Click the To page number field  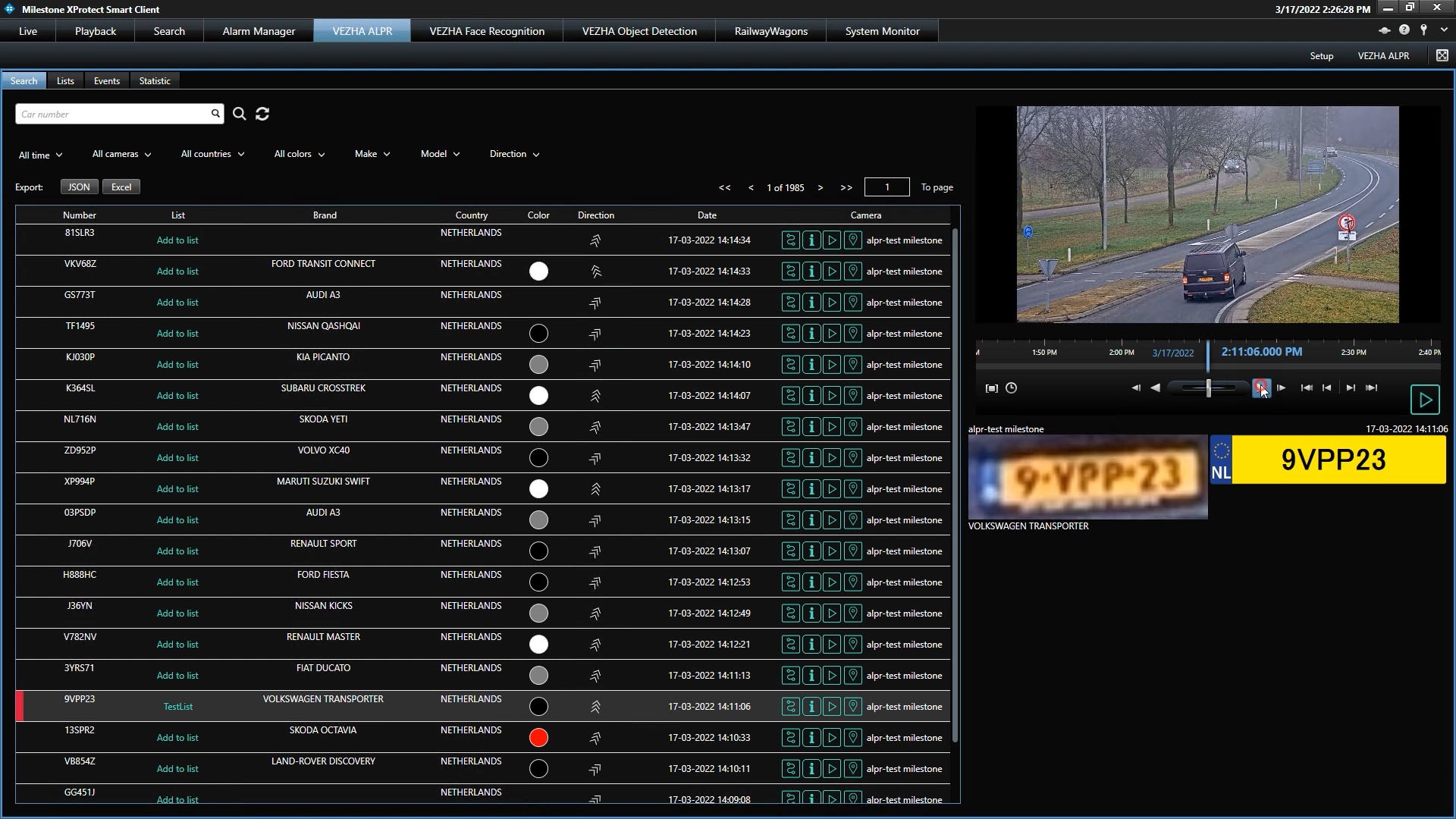[x=886, y=187]
